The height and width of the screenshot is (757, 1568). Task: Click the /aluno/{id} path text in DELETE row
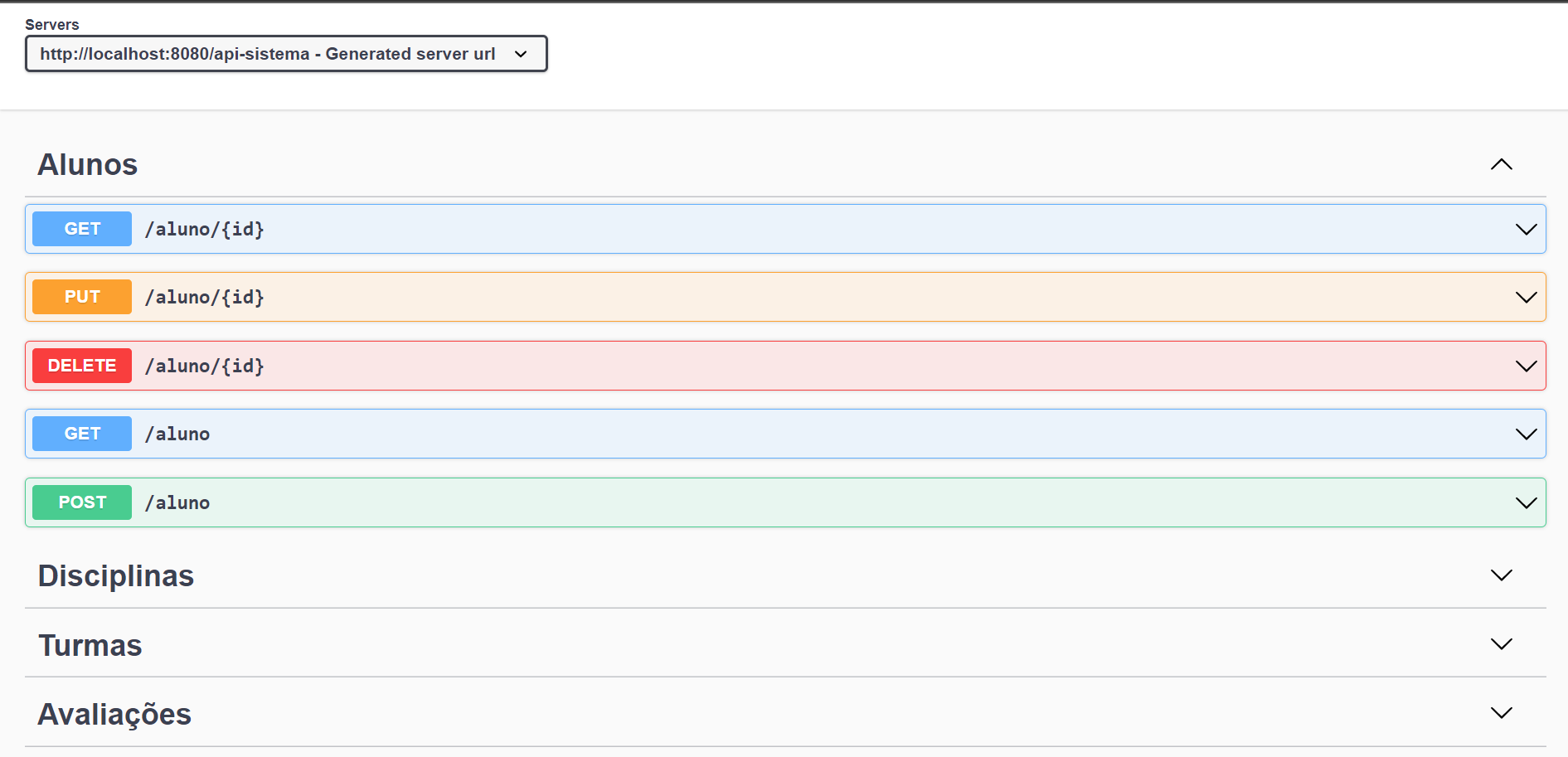[x=205, y=366]
